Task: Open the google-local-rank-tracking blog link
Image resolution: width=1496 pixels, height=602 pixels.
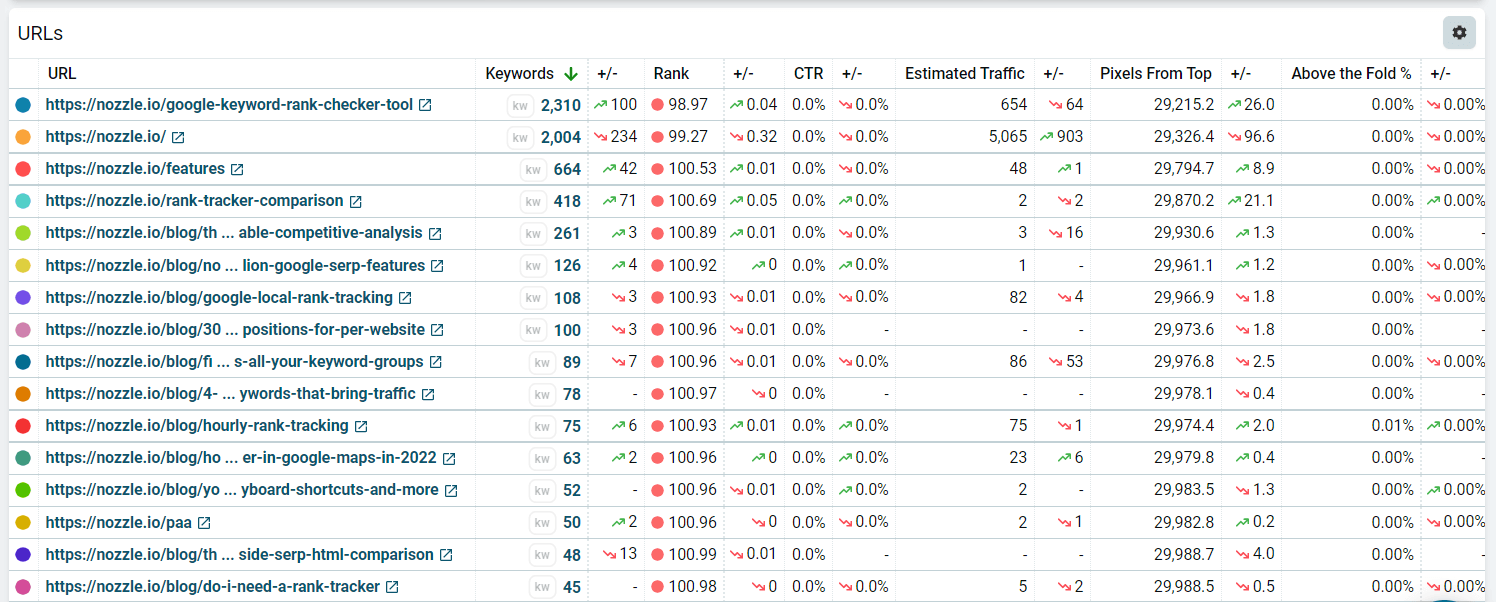Action: coord(219,298)
